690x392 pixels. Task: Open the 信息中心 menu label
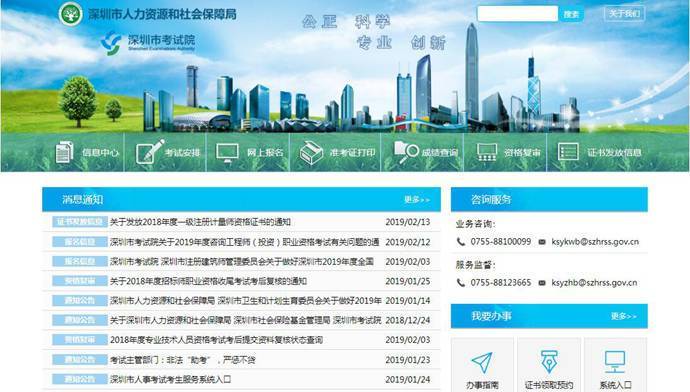100,153
